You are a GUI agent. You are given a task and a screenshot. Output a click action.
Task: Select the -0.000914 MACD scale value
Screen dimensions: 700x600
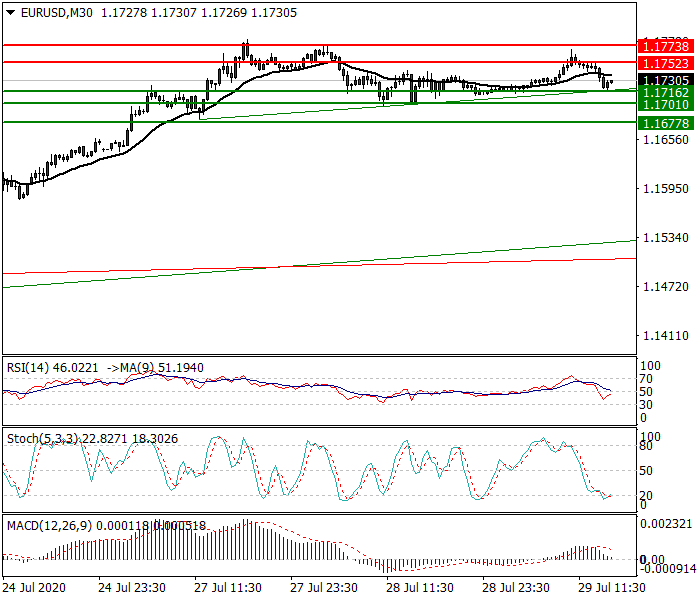(x=668, y=569)
